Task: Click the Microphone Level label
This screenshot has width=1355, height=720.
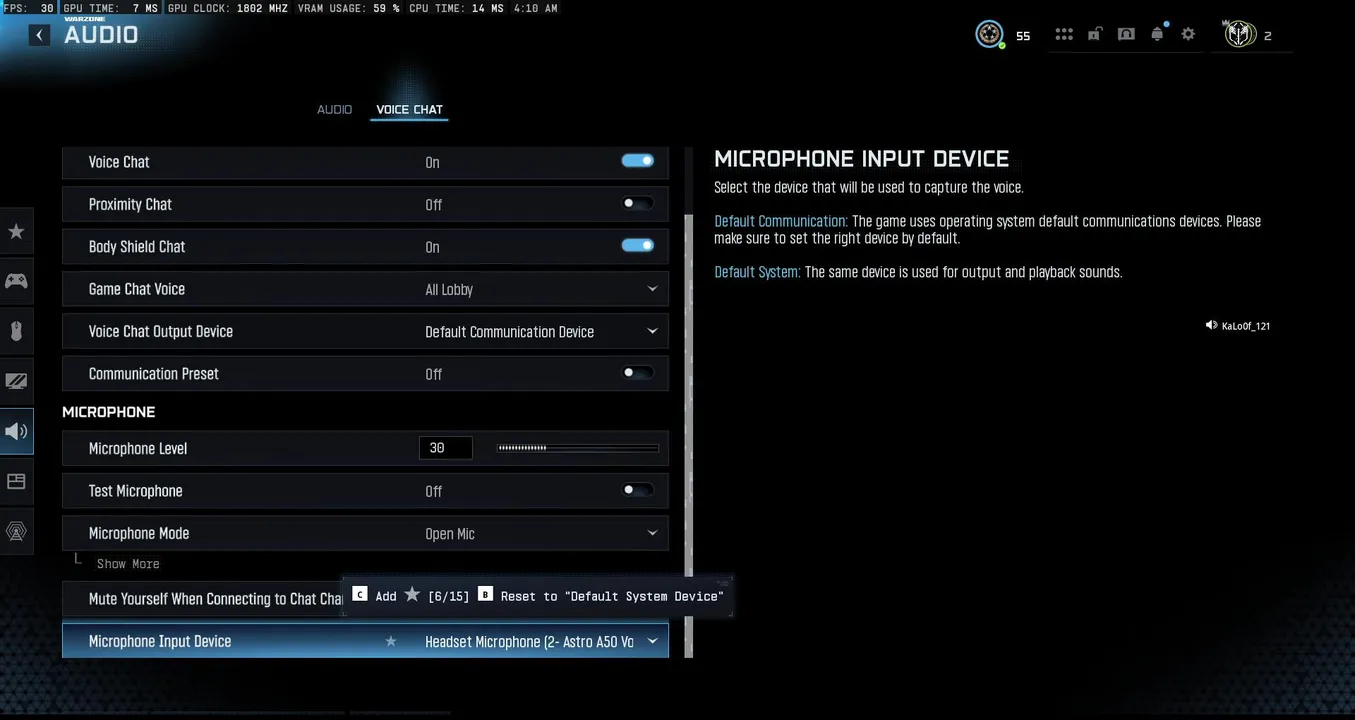Action: 138,448
